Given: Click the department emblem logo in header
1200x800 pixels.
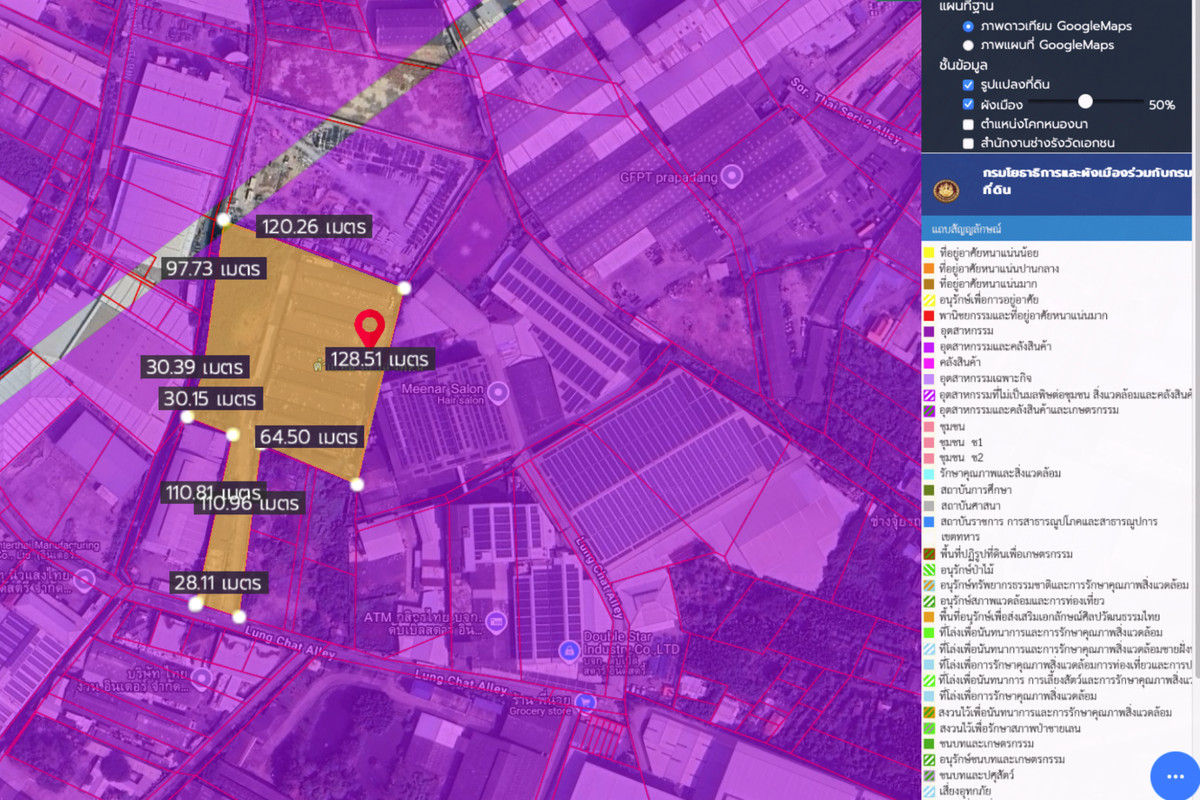Looking at the screenshot, I should pyautogui.click(x=945, y=190).
